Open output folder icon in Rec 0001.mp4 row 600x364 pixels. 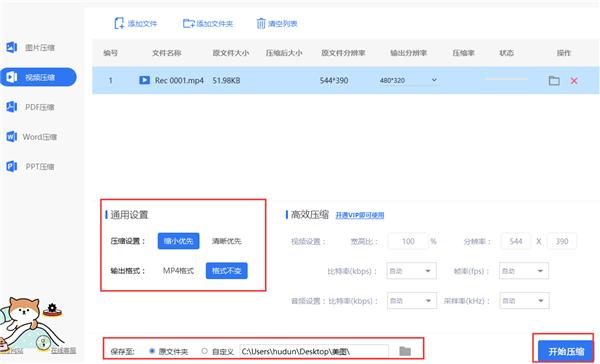tap(554, 80)
